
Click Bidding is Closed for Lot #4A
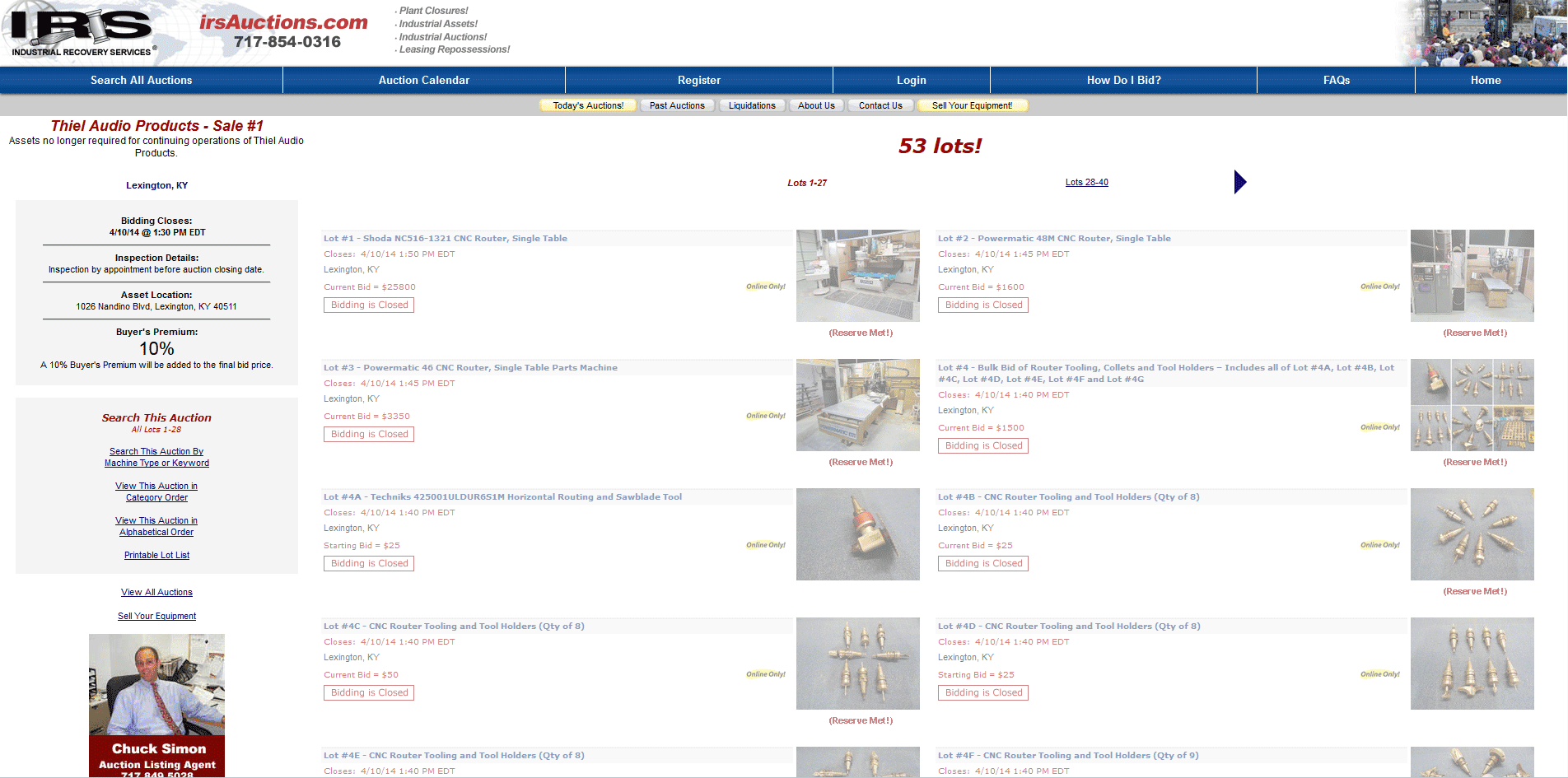(369, 563)
